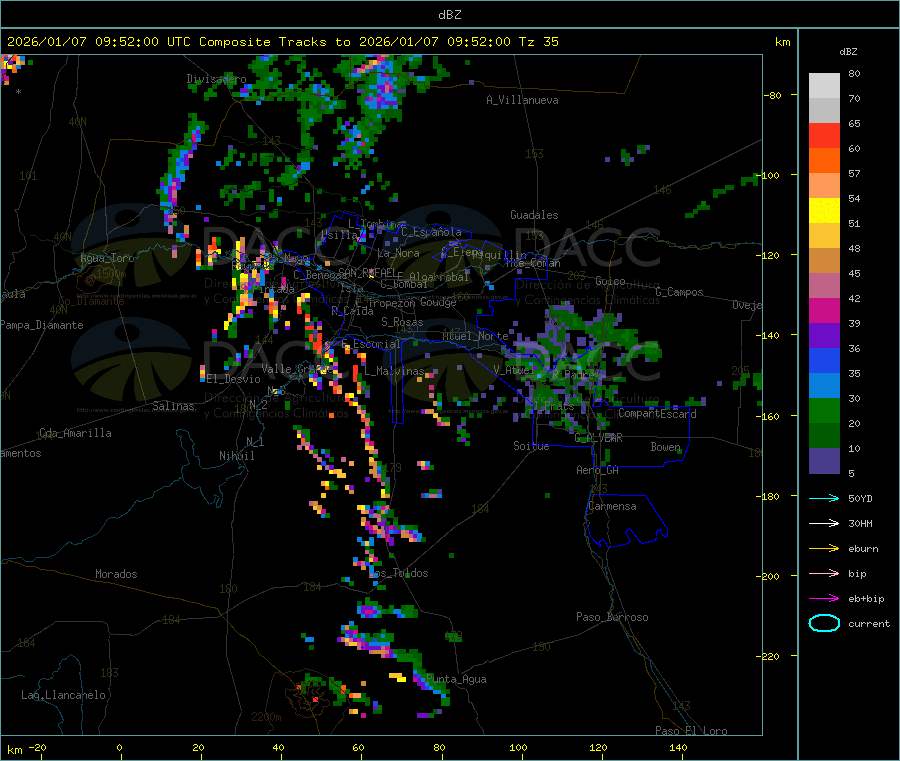Select the light blue 30-35 dBZ swatch

tap(824, 386)
